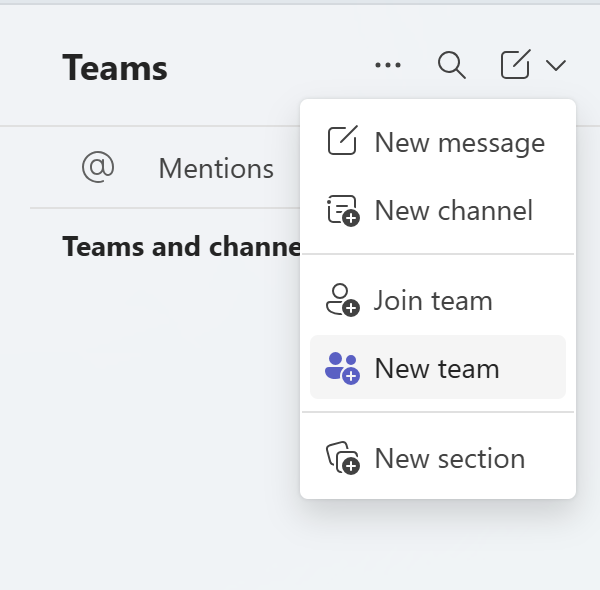Choose New team in the dropdown
The image size is (600, 590).
click(x=438, y=368)
